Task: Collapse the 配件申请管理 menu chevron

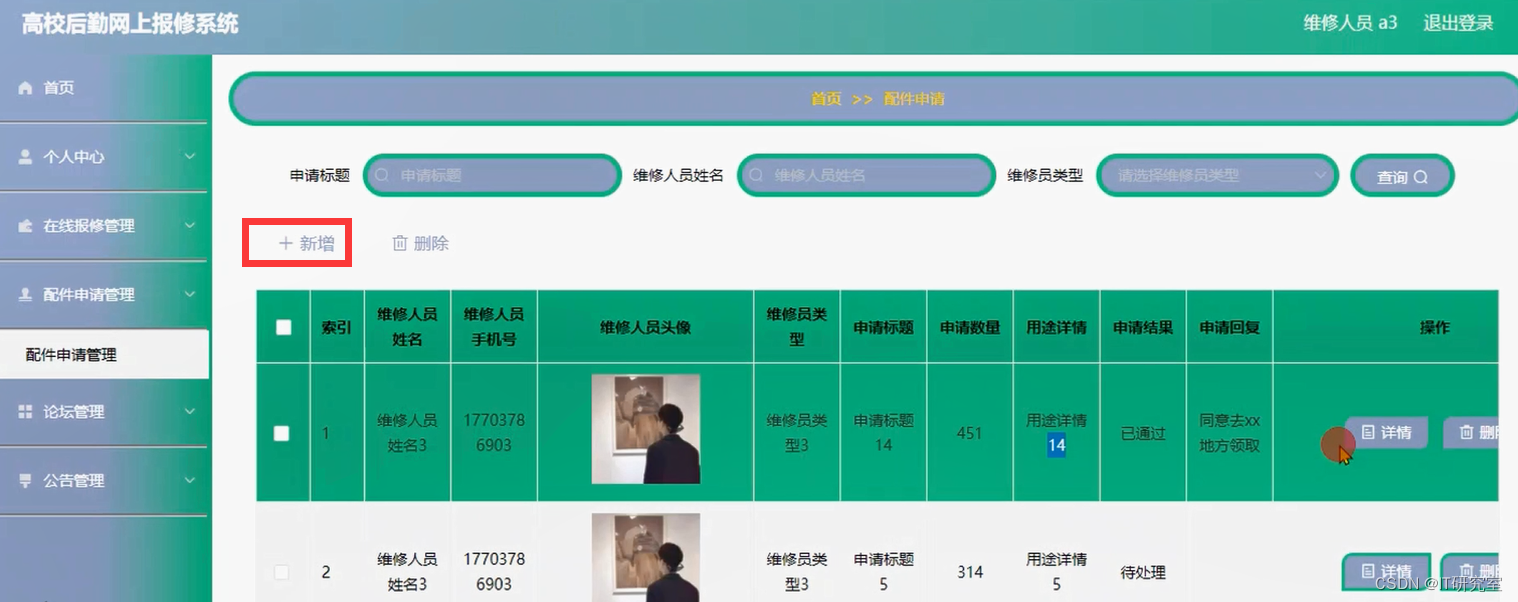Action: pyautogui.click(x=192, y=294)
